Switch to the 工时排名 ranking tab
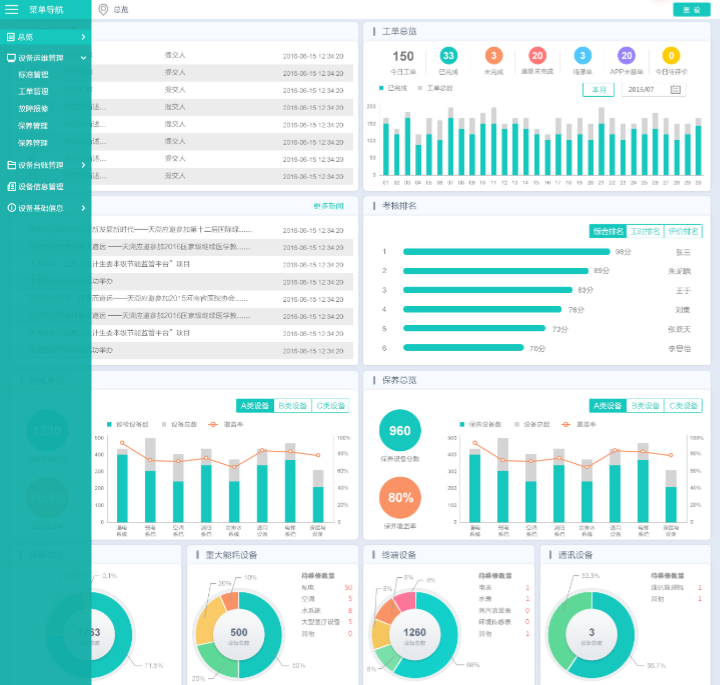Image resolution: width=720 pixels, height=685 pixels. [645, 231]
